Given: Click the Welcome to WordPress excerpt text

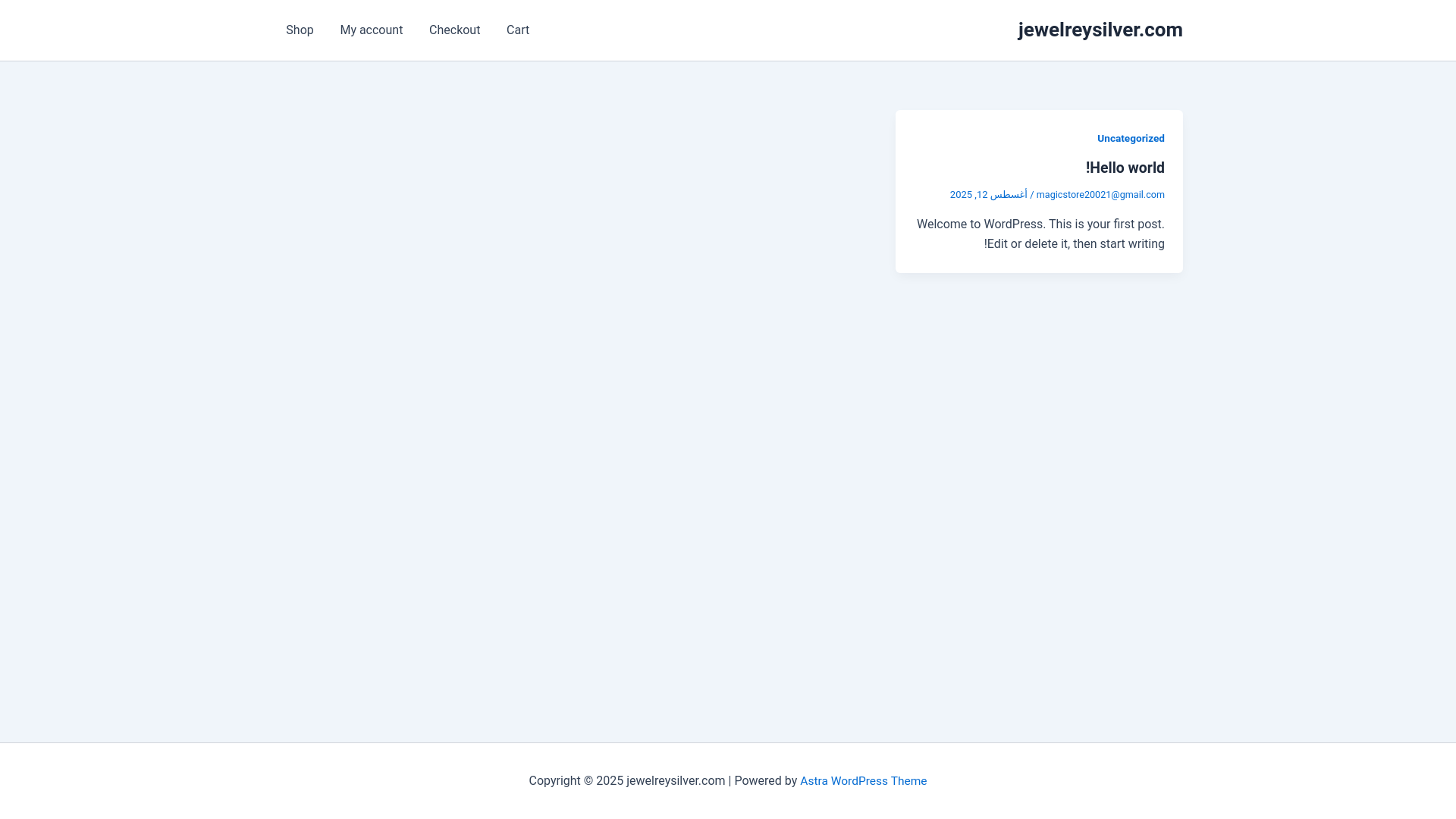Looking at the screenshot, I should [x=1040, y=234].
